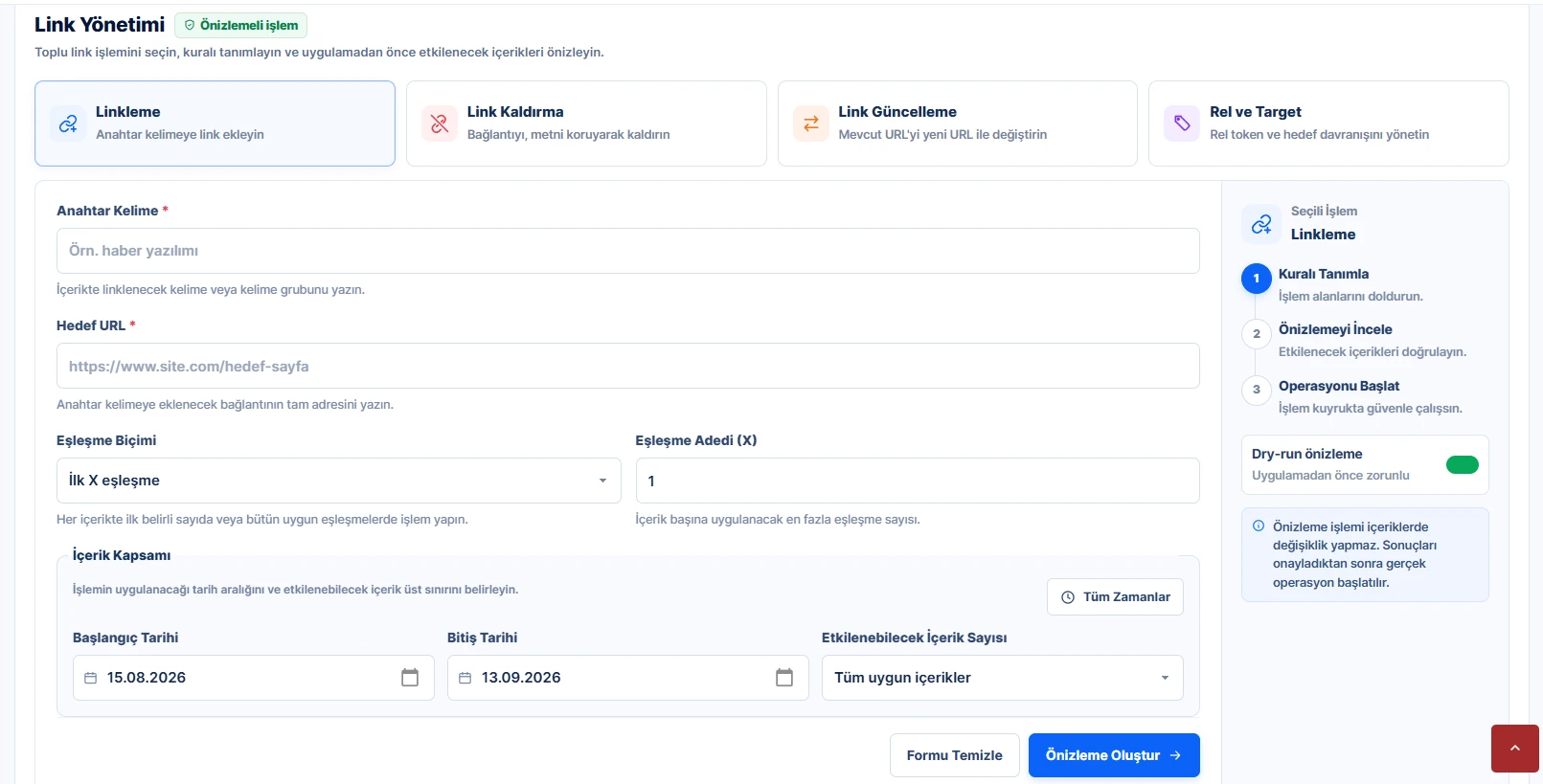Click the Linkleme card icon

tap(68, 123)
